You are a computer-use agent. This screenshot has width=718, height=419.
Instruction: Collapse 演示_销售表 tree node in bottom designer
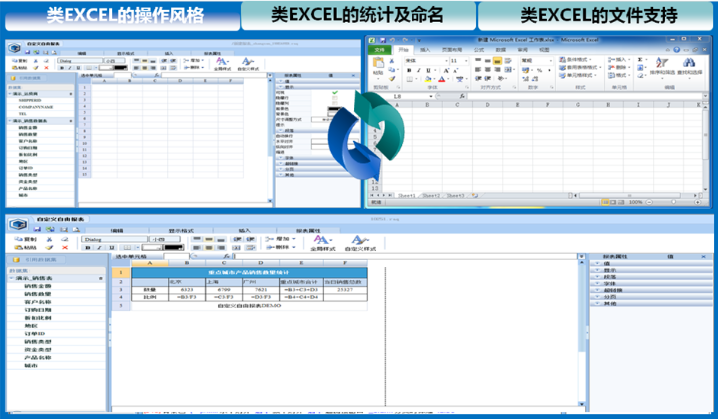click(11, 278)
